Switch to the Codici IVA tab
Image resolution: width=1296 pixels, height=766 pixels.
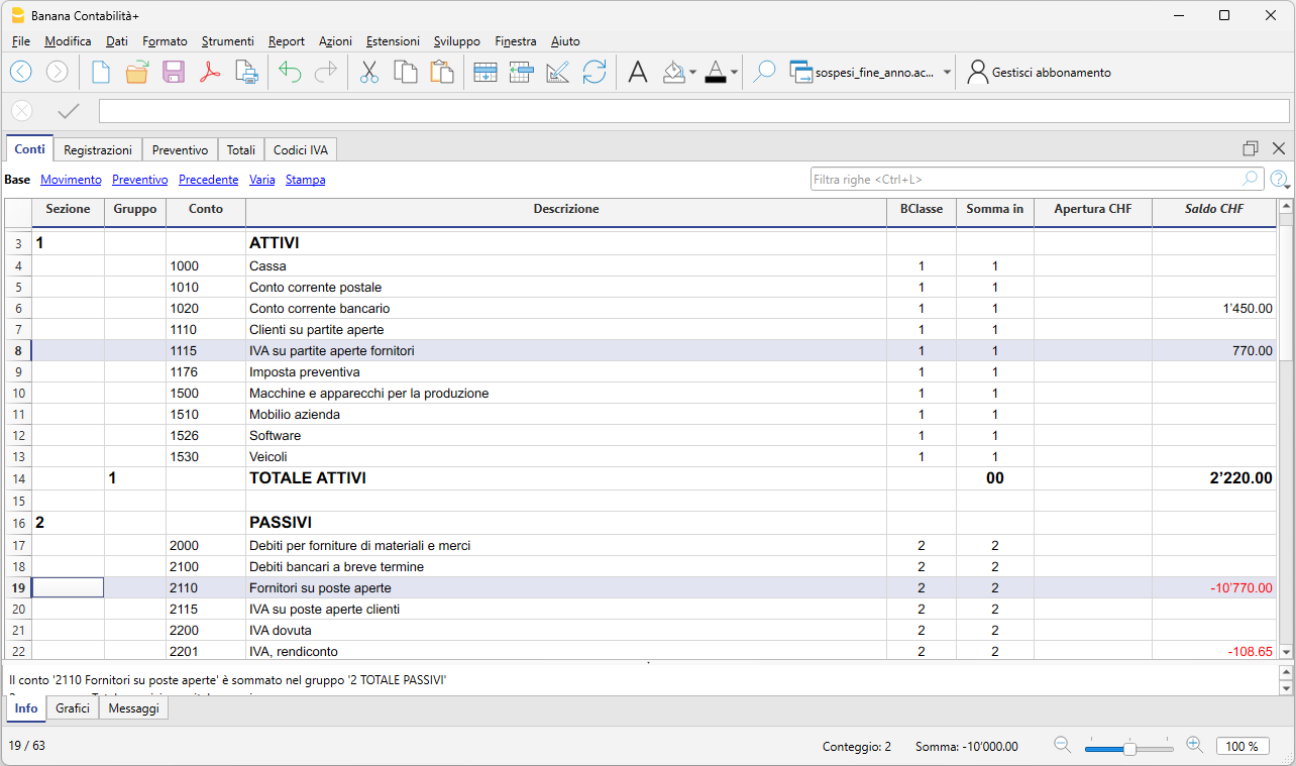[301, 150]
